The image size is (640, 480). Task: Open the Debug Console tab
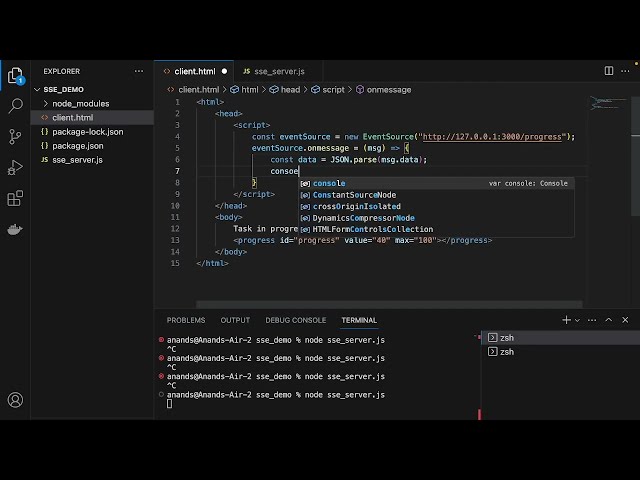click(296, 320)
